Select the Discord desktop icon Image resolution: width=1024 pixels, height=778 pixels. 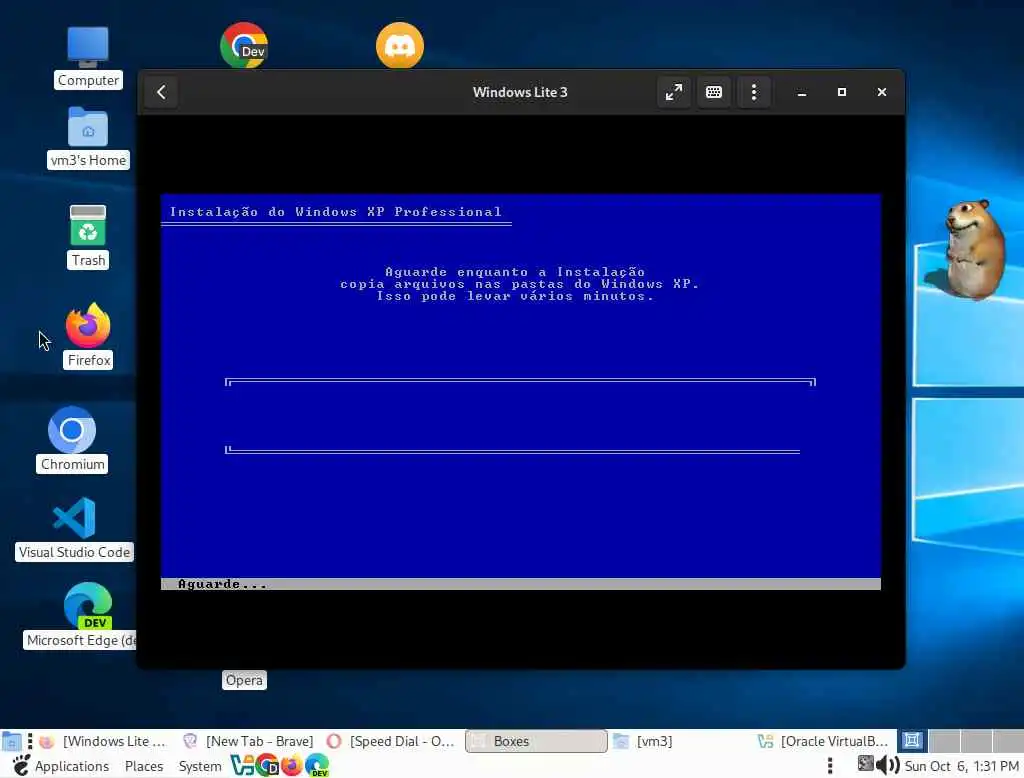click(x=400, y=45)
